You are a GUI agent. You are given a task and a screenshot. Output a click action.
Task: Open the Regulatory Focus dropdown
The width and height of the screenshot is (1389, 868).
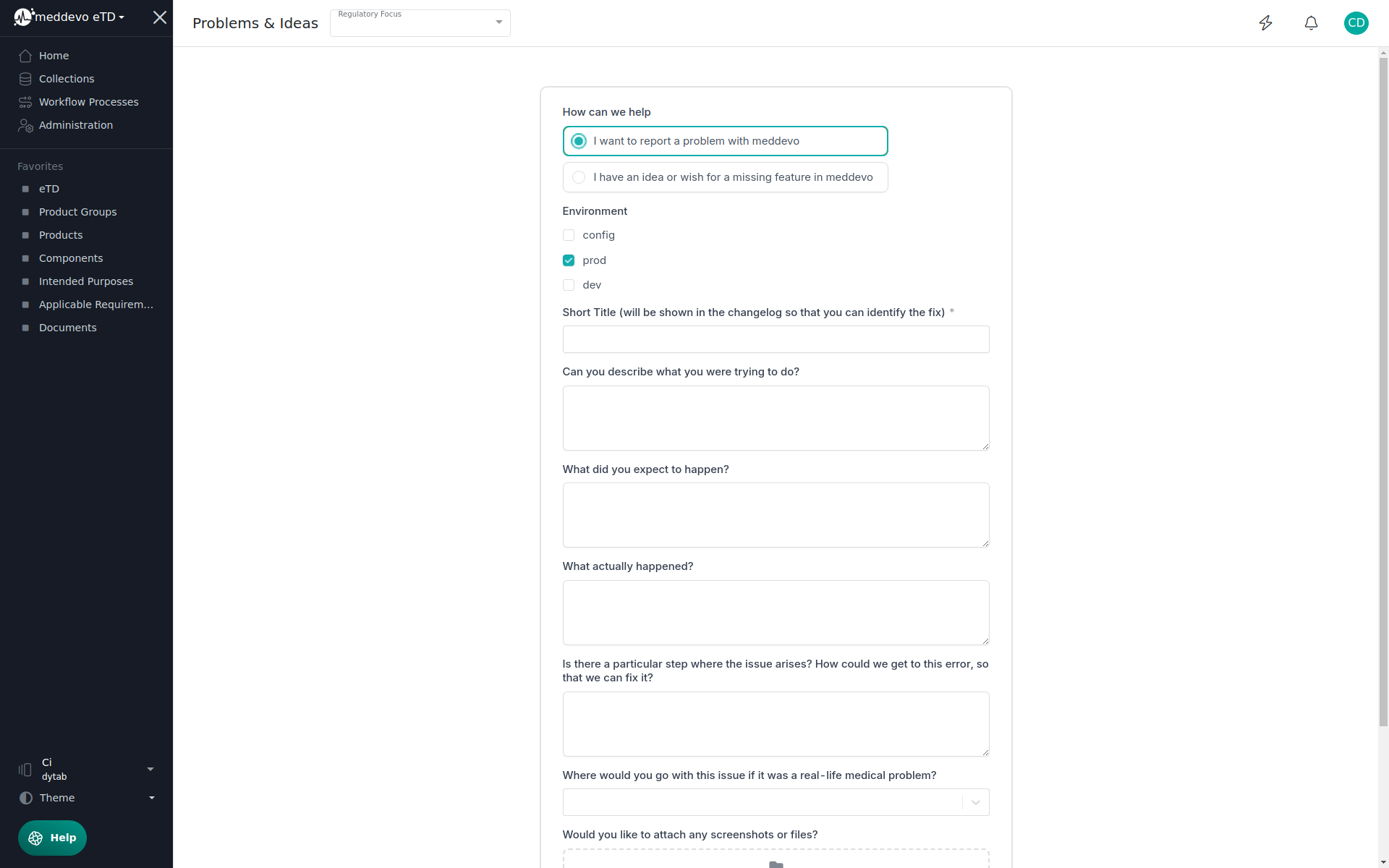click(420, 23)
